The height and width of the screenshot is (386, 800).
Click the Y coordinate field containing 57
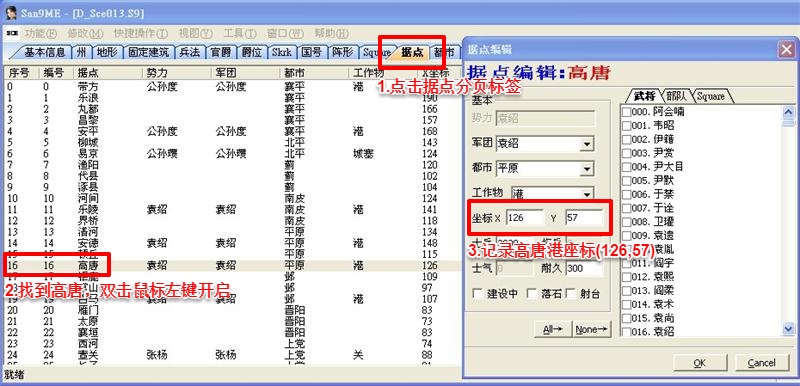584,218
